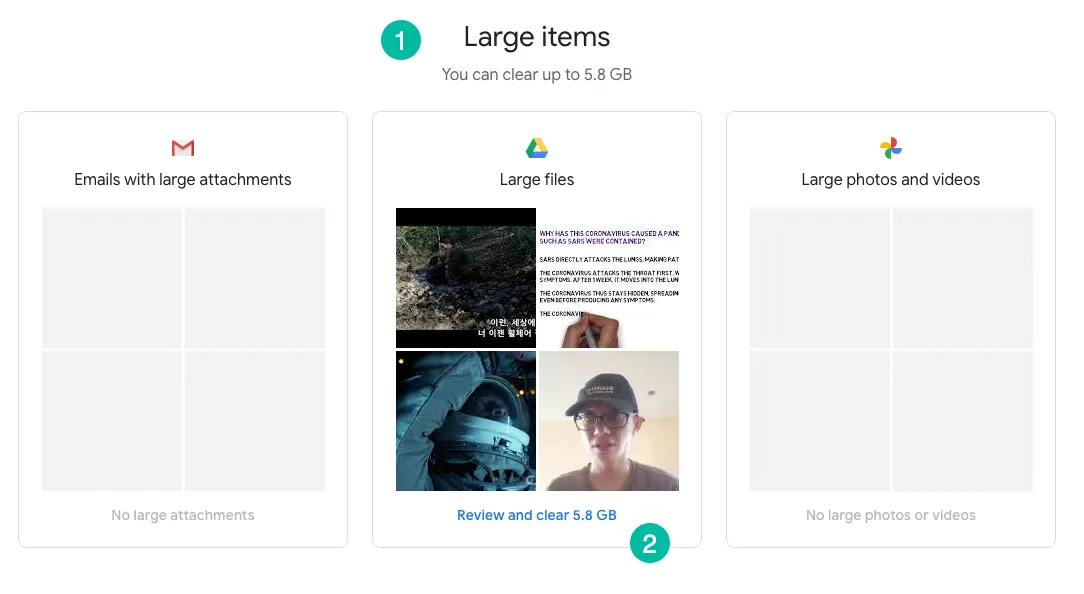Click the green step 2 badge
This screenshot has height=594, width=1084.
650,544
